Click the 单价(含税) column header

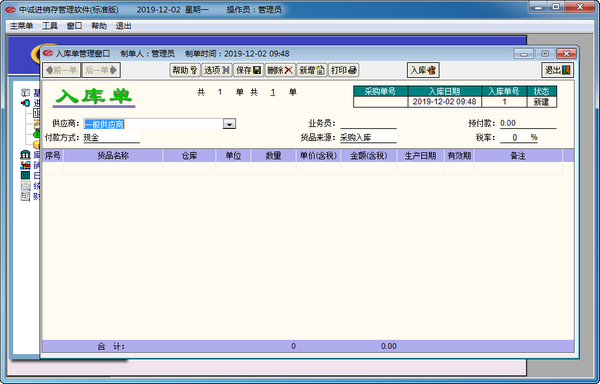point(318,156)
